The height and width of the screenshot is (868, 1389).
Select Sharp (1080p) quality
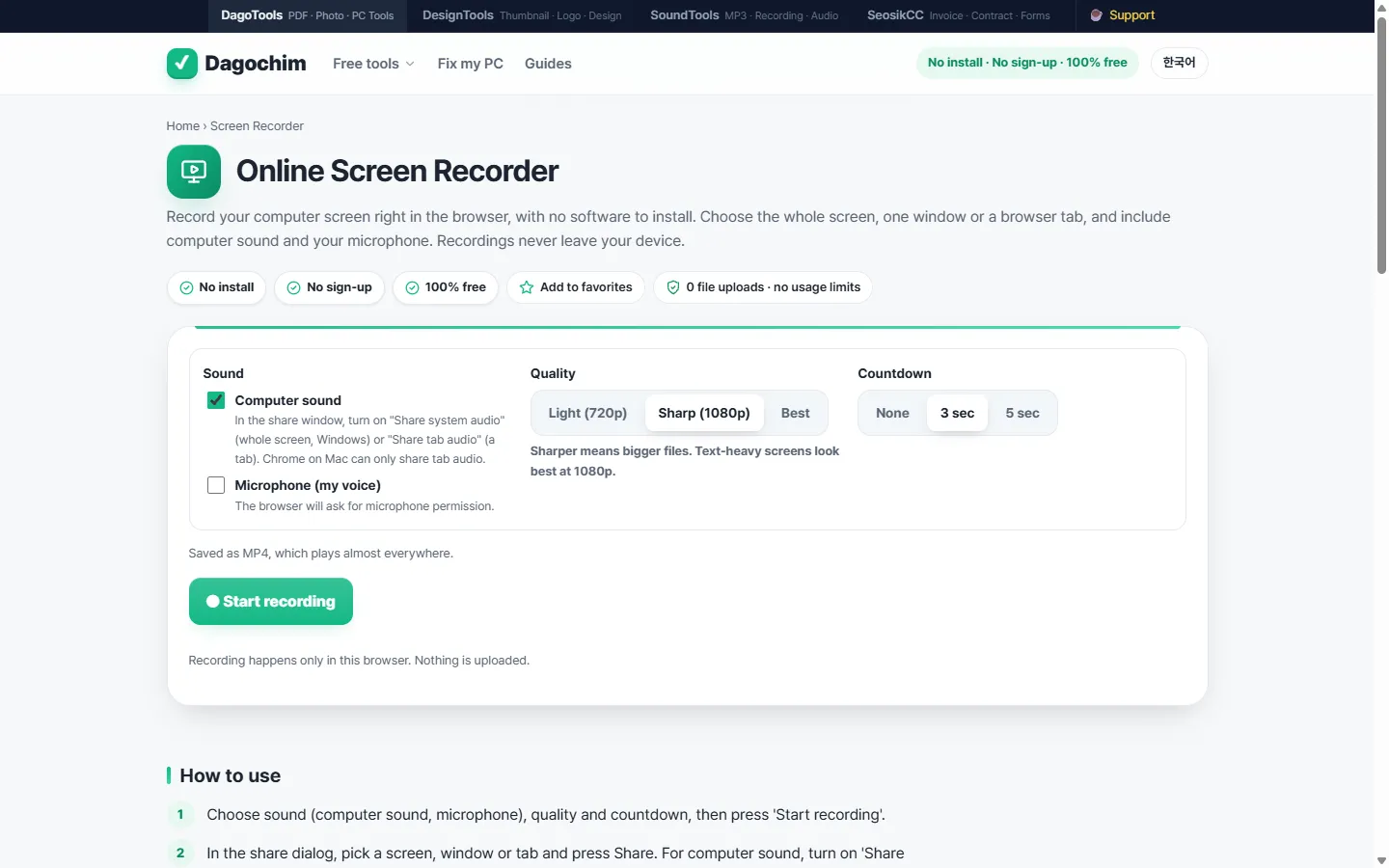pyautogui.click(x=704, y=413)
